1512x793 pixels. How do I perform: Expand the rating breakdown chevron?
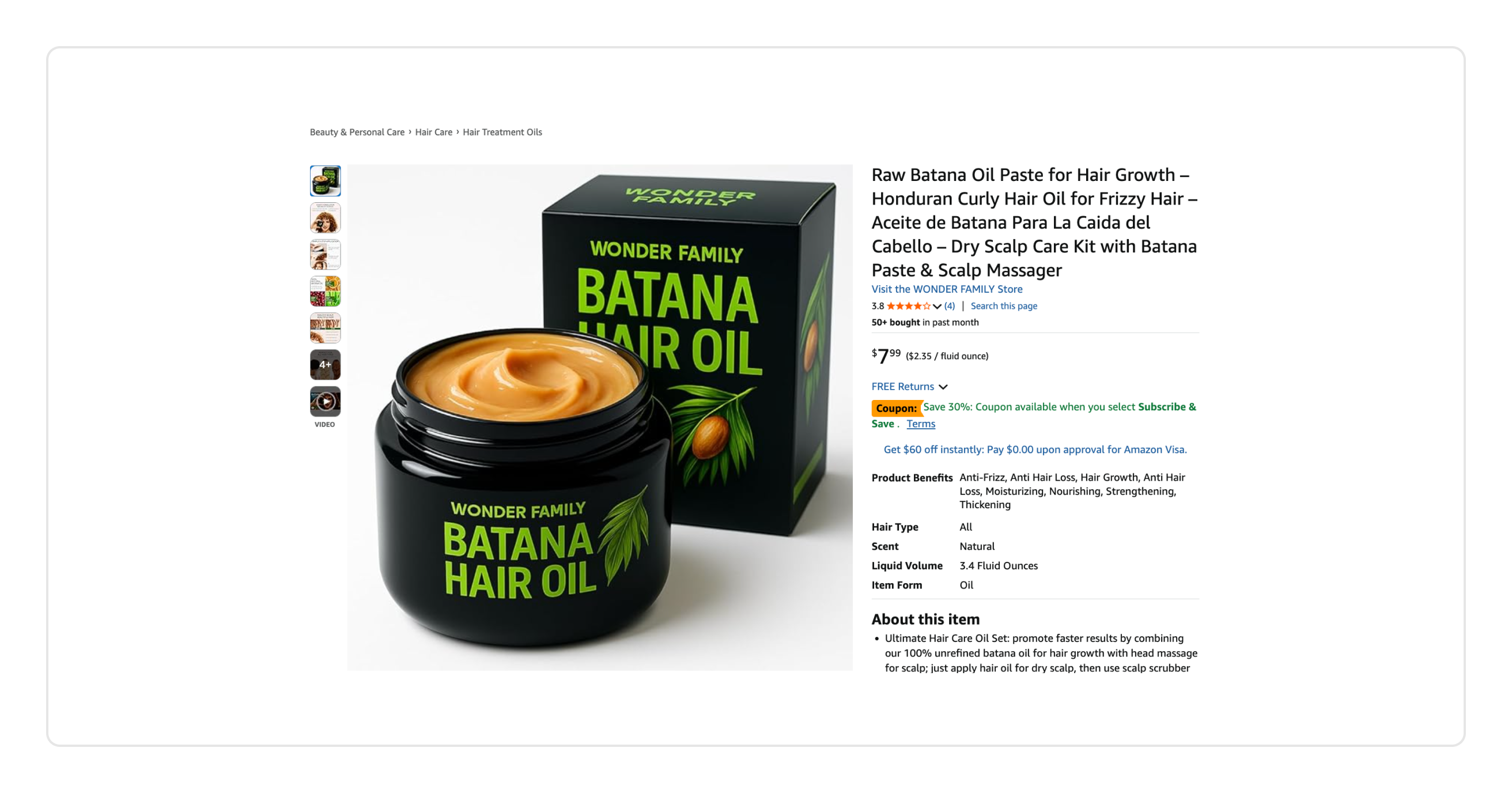click(937, 307)
